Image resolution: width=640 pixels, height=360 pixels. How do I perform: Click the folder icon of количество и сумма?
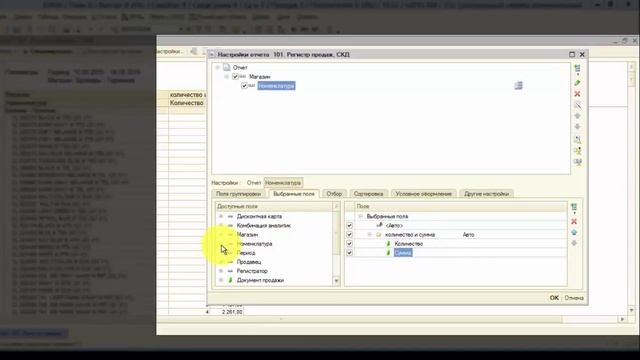[x=378, y=235]
